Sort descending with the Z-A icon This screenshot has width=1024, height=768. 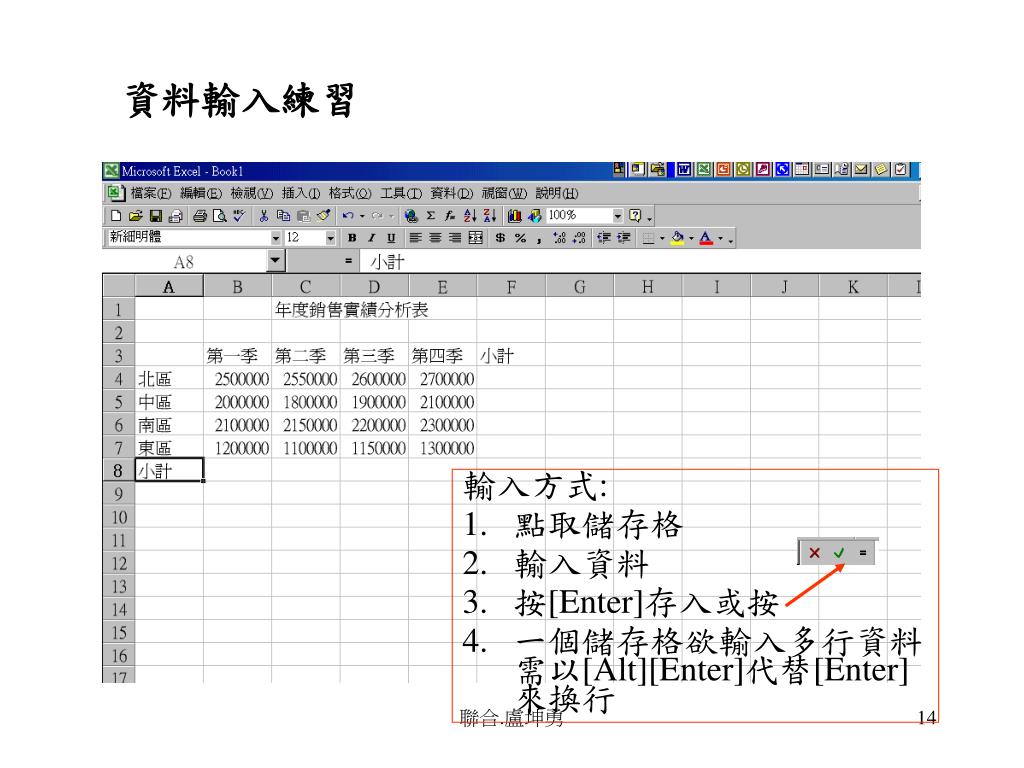[x=490, y=216]
